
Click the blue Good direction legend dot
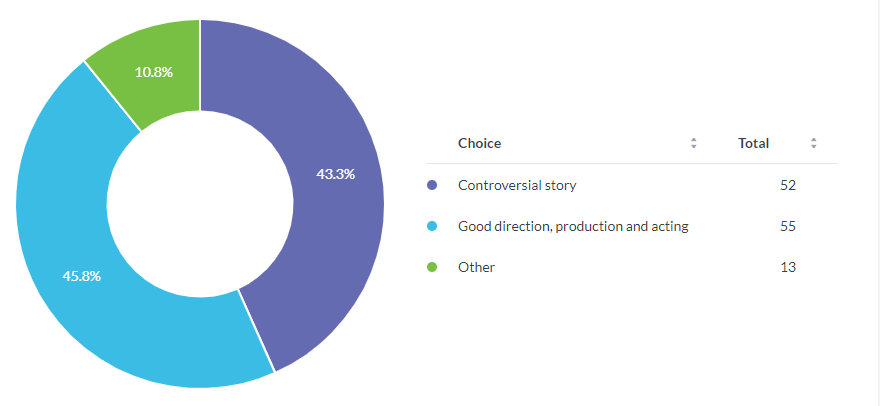[432, 226]
